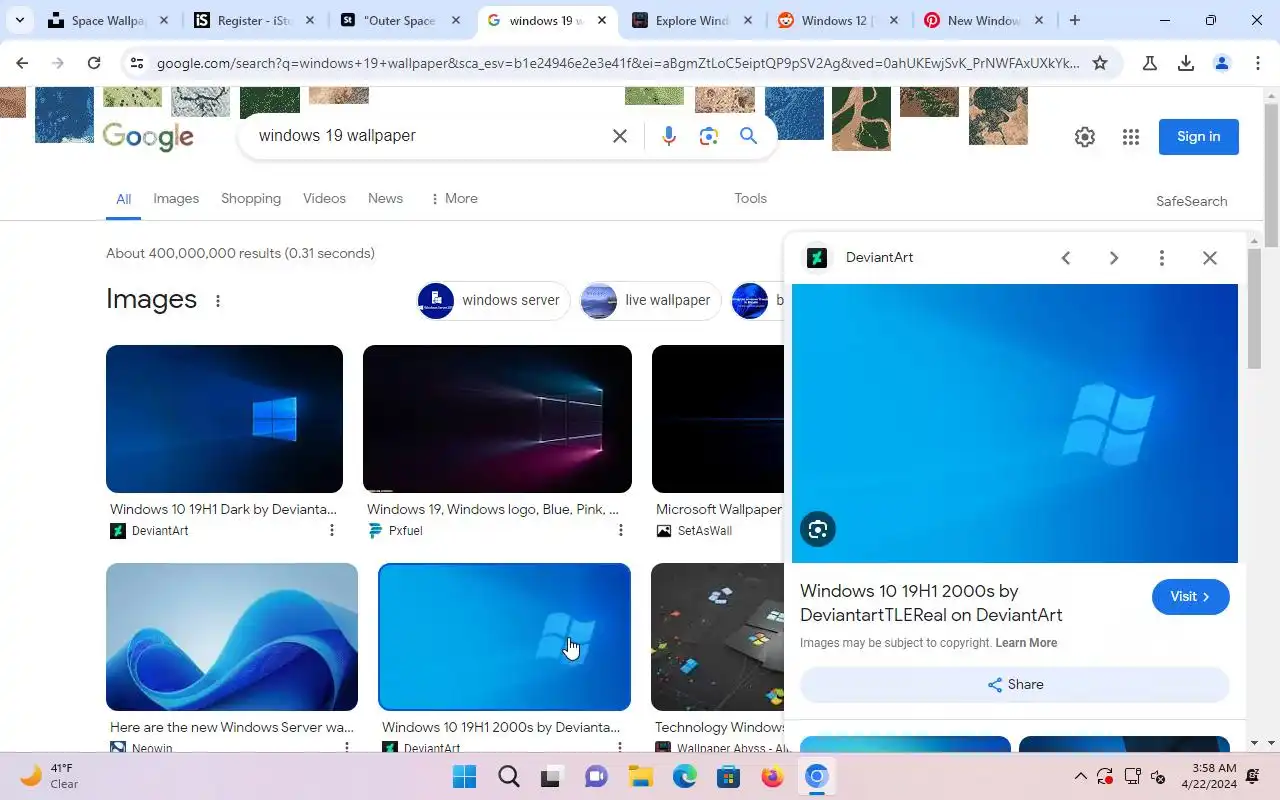
Task: Show hidden system tray icons chevron
Action: click(x=1080, y=776)
